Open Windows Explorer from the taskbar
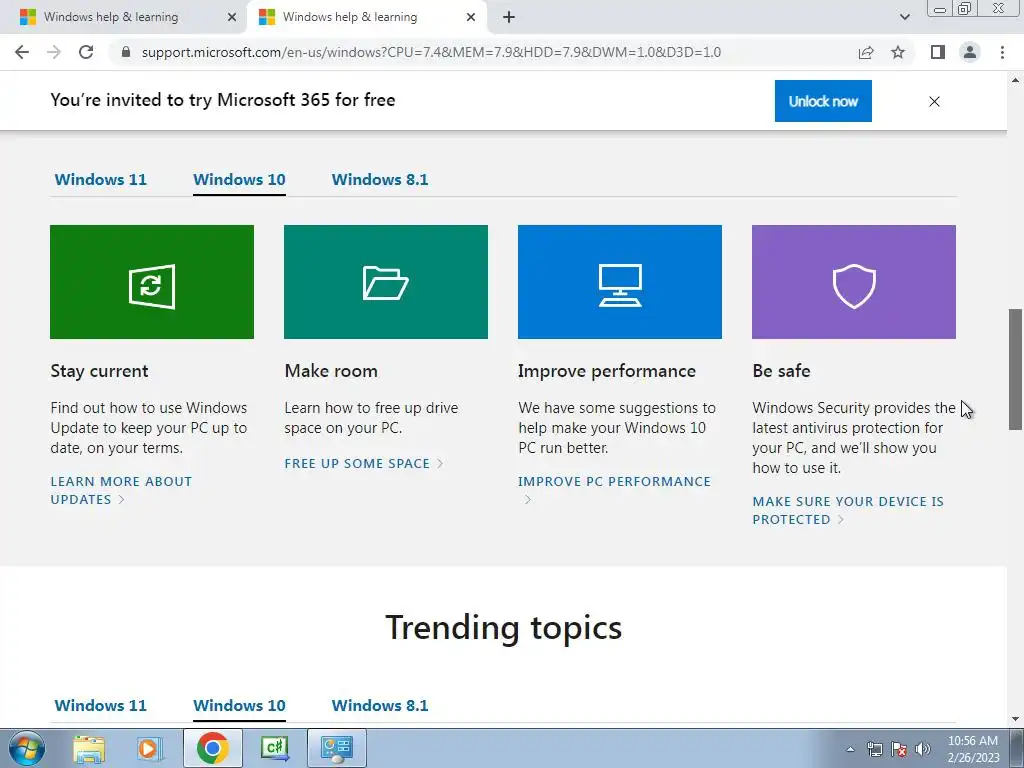The height and width of the screenshot is (768, 1024). (x=89, y=748)
